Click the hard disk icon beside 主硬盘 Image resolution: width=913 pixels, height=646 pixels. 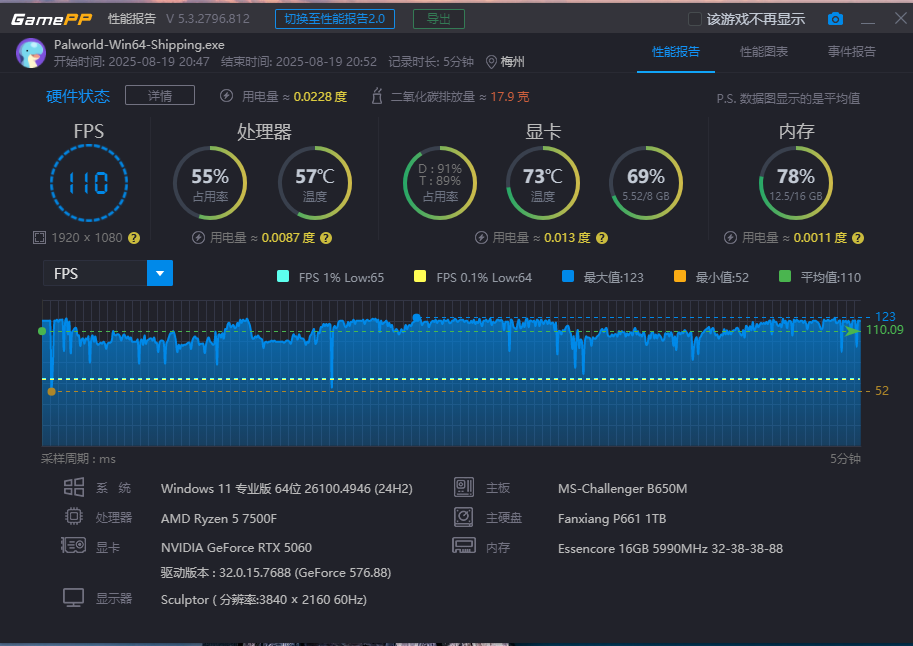[464, 517]
